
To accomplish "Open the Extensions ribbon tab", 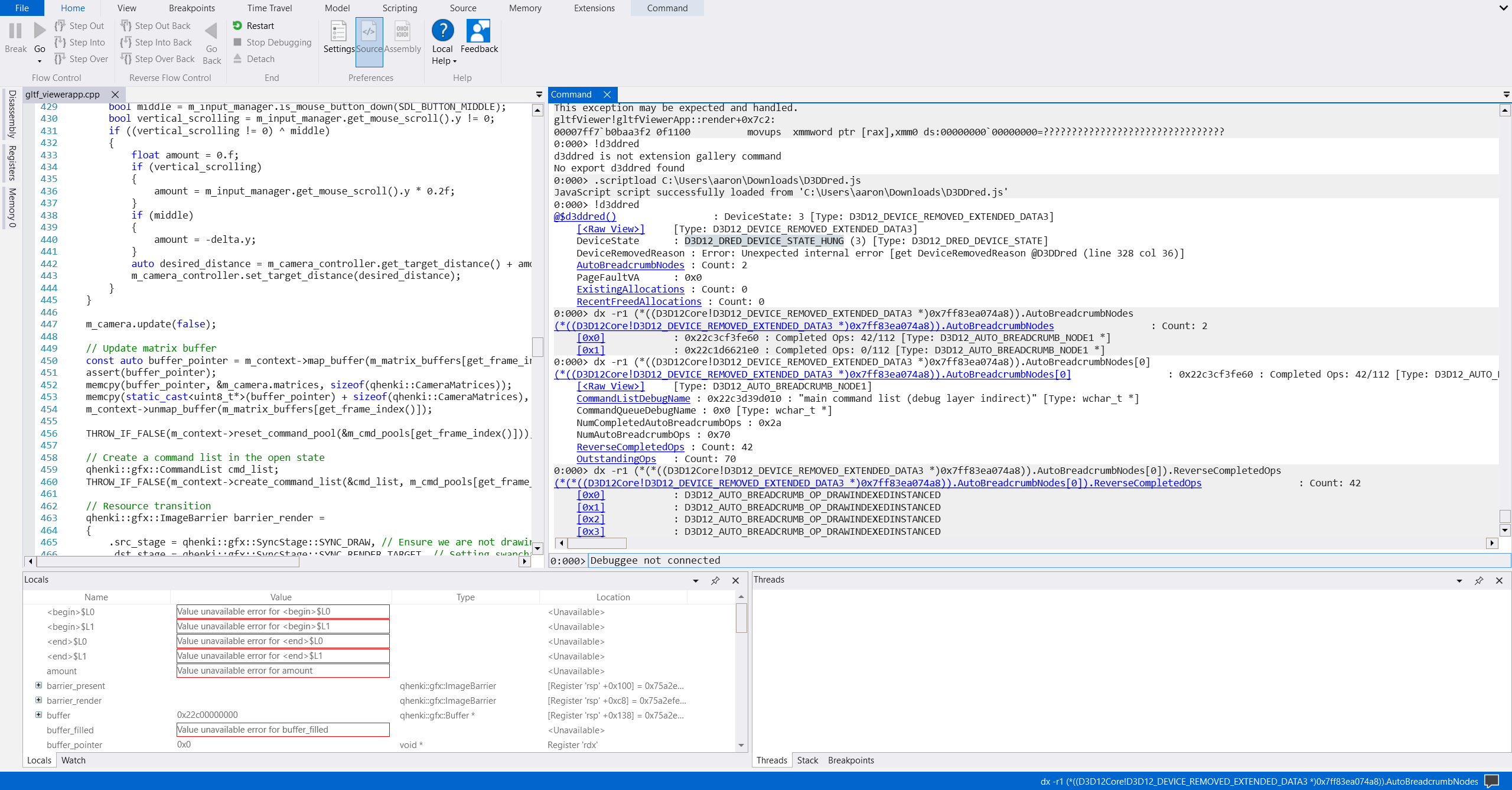I will click(594, 8).
